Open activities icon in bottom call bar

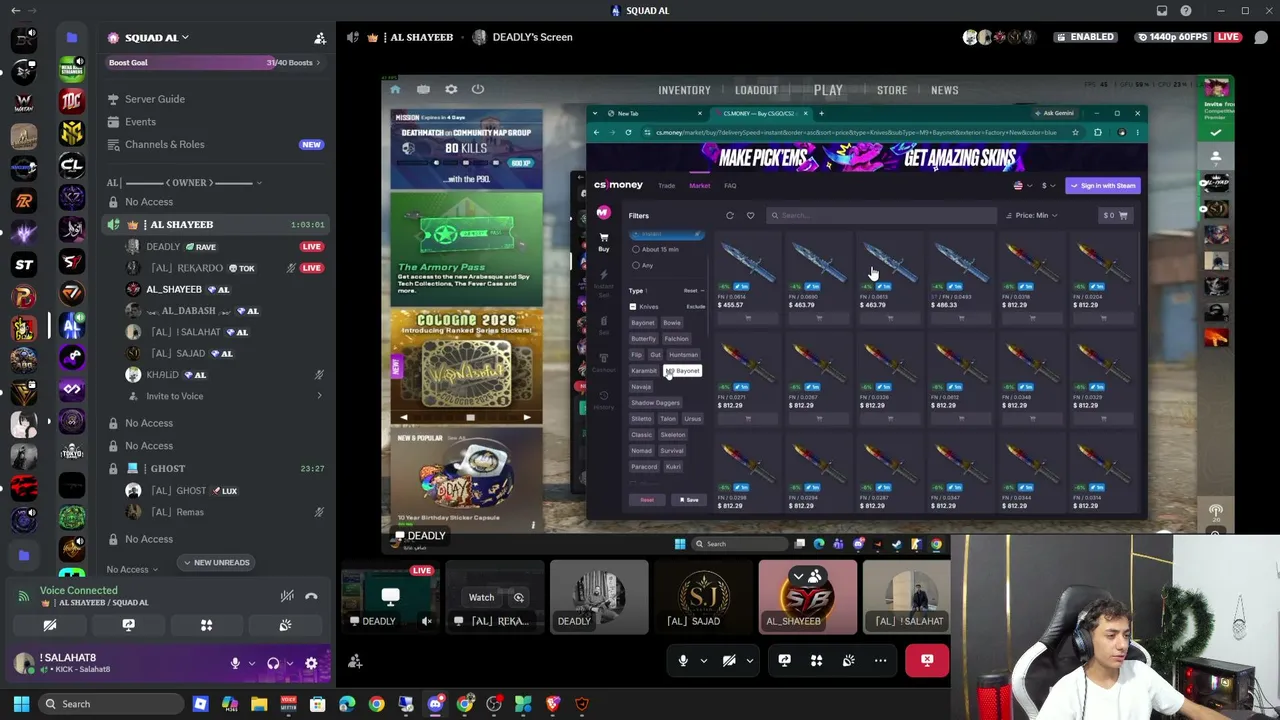coord(816,660)
